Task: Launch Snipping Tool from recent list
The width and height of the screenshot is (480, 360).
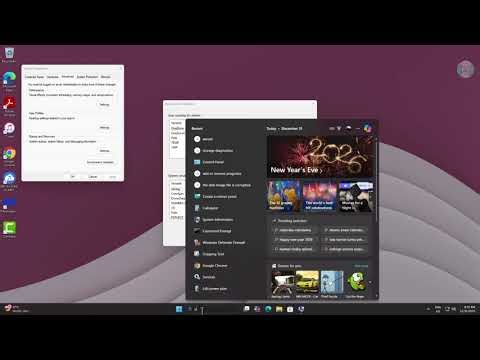Action: (226, 254)
